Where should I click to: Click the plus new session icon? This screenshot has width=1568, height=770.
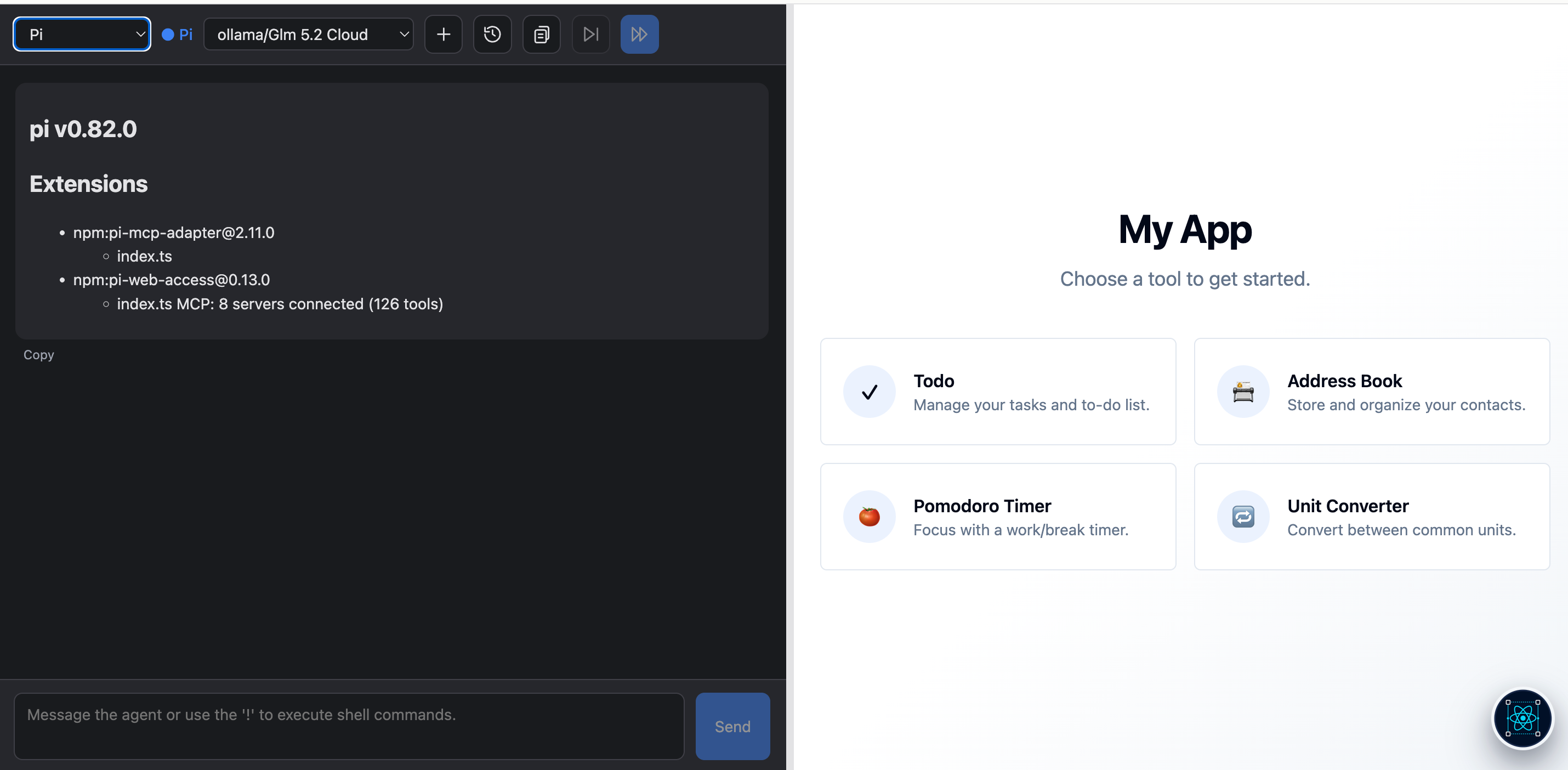443,34
